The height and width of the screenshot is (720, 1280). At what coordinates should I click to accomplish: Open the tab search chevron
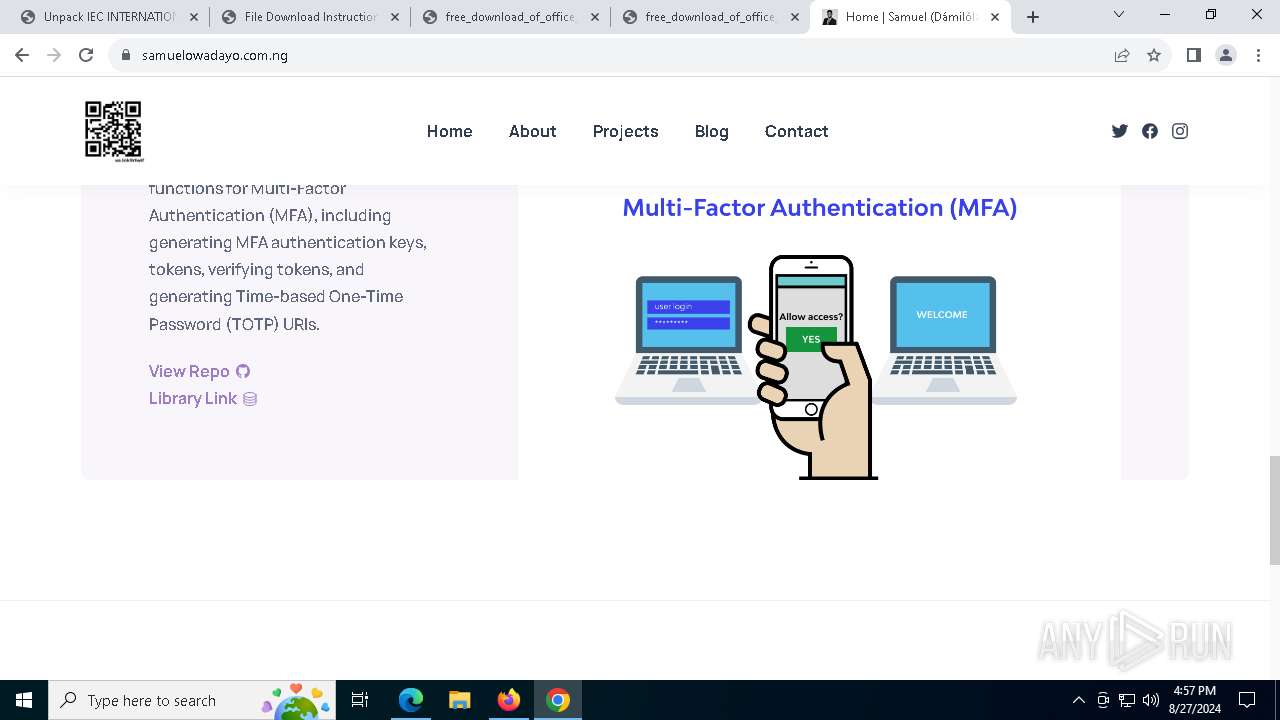[1119, 15]
